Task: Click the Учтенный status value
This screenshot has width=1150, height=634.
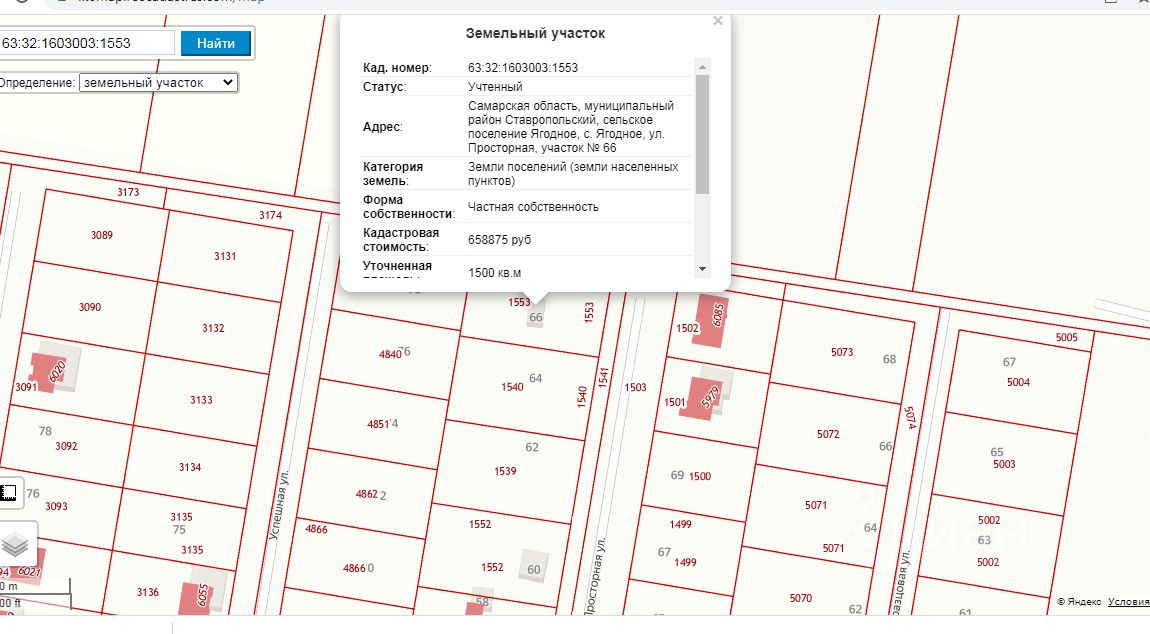Action: (x=496, y=87)
